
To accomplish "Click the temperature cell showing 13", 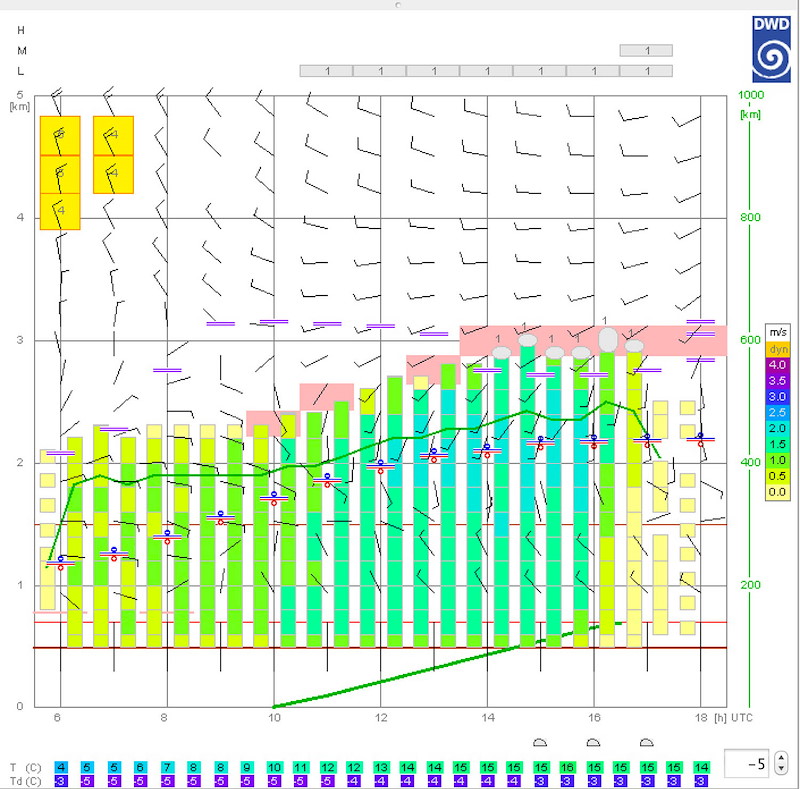I will (381, 767).
